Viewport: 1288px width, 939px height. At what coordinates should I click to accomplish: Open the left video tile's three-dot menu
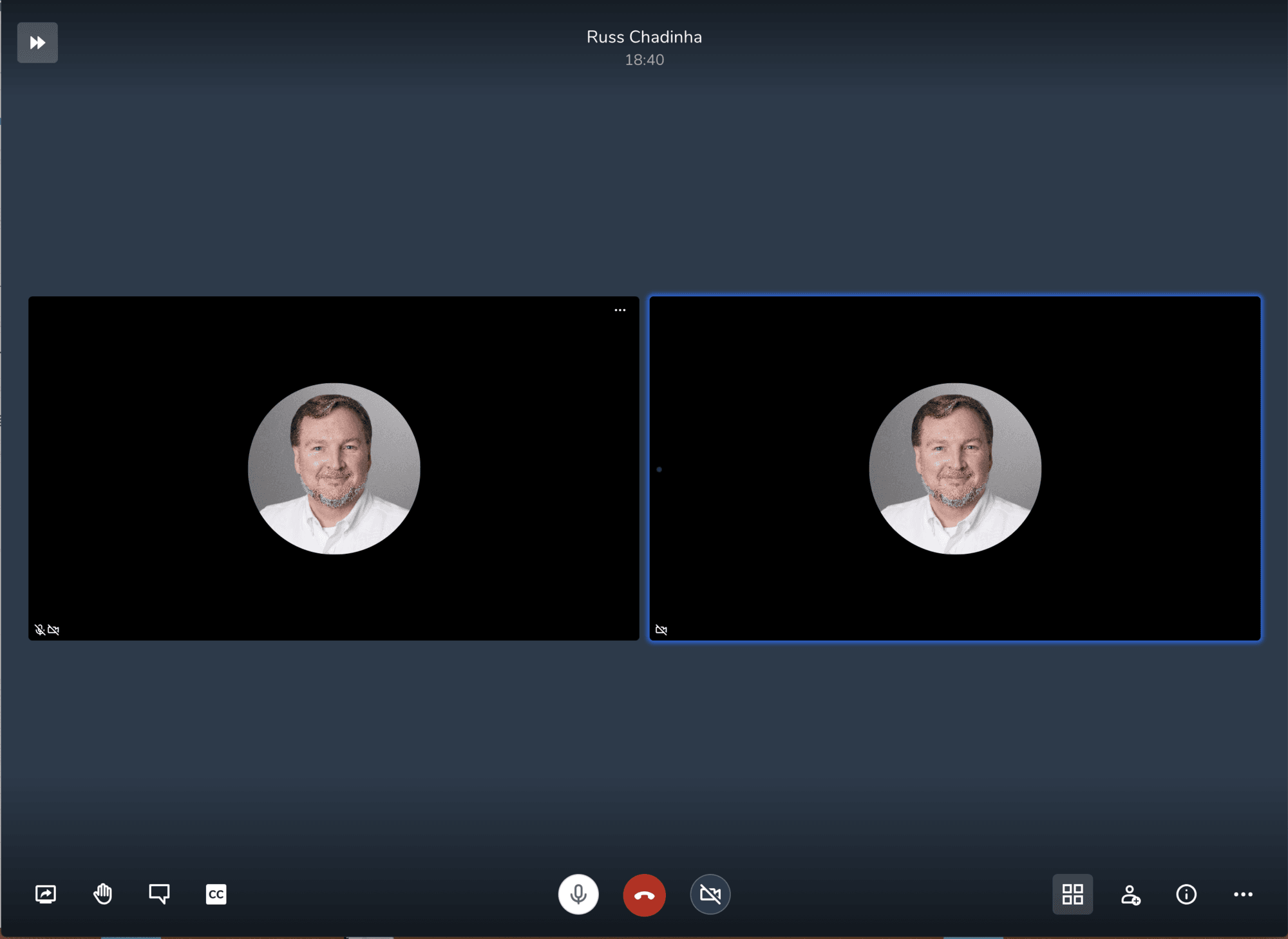[620, 310]
